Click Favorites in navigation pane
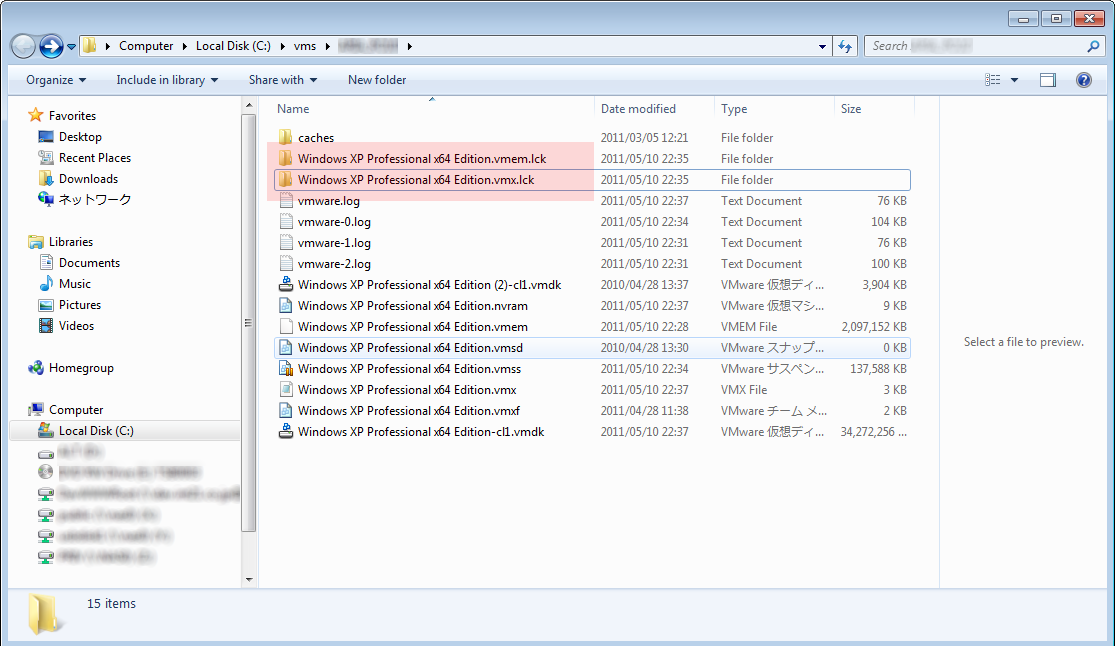Viewport: 1115px width, 646px height. point(72,115)
